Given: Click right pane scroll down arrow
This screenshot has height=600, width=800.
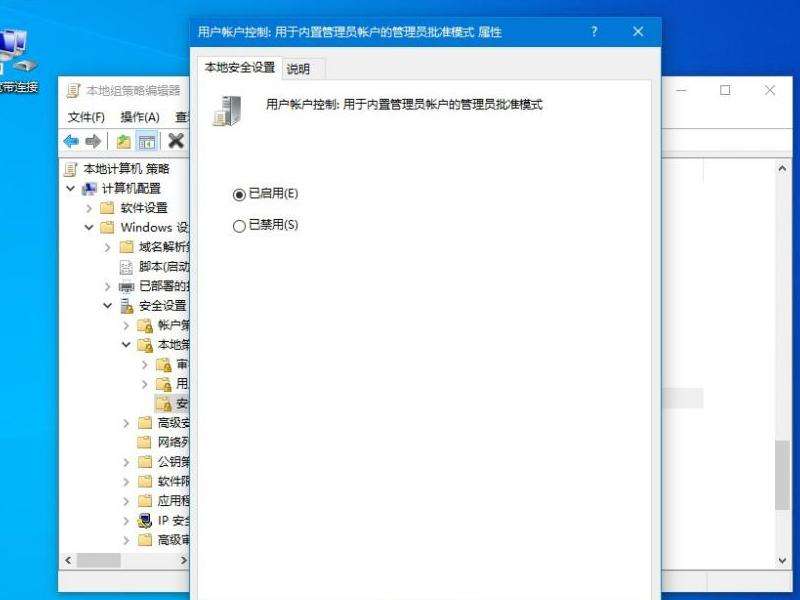Looking at the screenshot, I should pyautogui.click(x=782, y=560).
